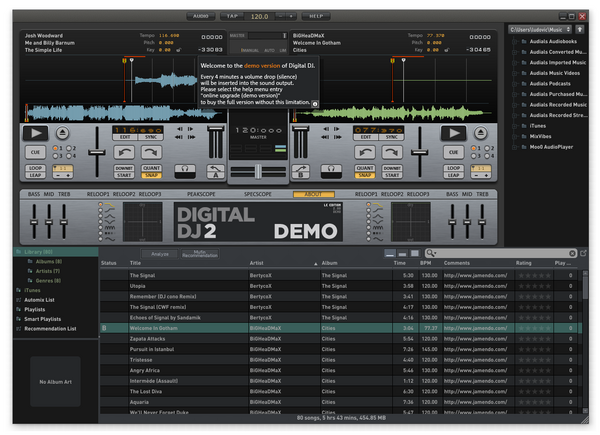Image resolution: width=600 pixels, height=435 pixels.
Task: Switch to the medium list view layout
Action: (x=402, y=253)
